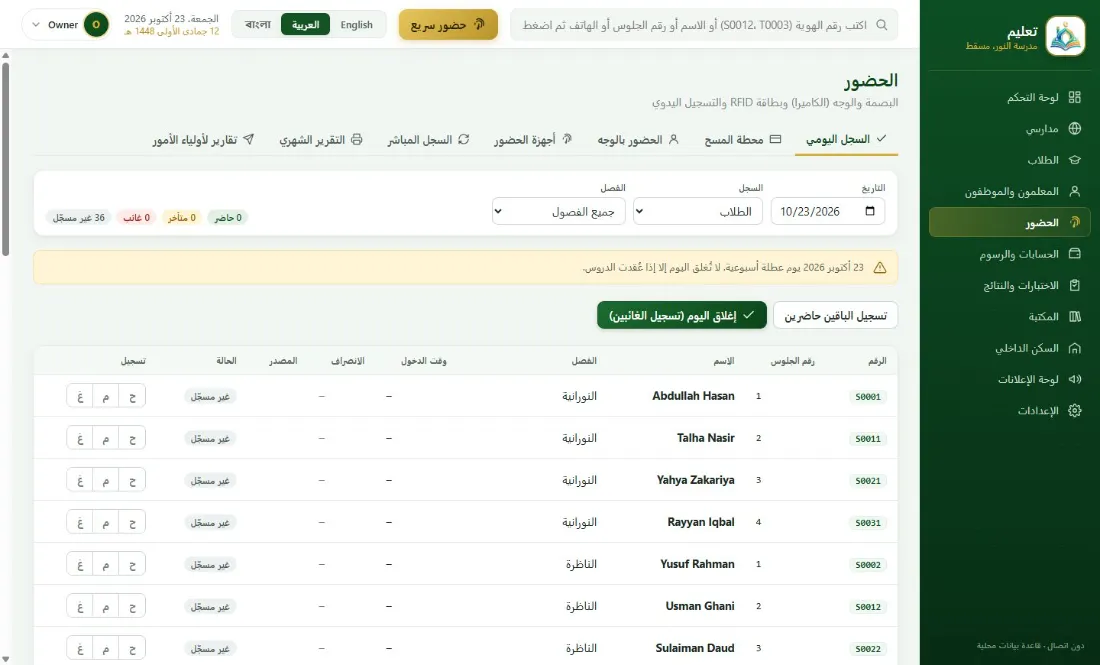Click the warning triangle in holiday notice

(x=880, y=267)
